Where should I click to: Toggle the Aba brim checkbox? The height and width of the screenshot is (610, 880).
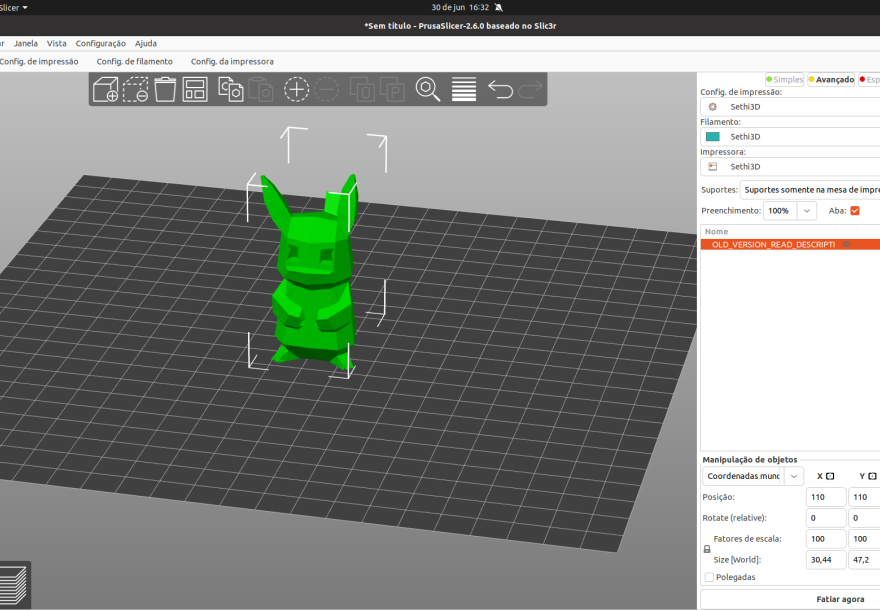pyautogui.click(x=855, y=210)
